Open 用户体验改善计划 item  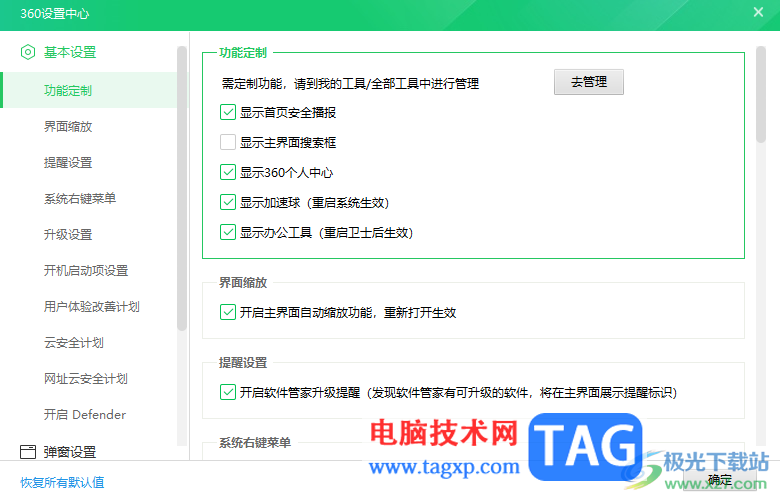click(x=92, y=306)
